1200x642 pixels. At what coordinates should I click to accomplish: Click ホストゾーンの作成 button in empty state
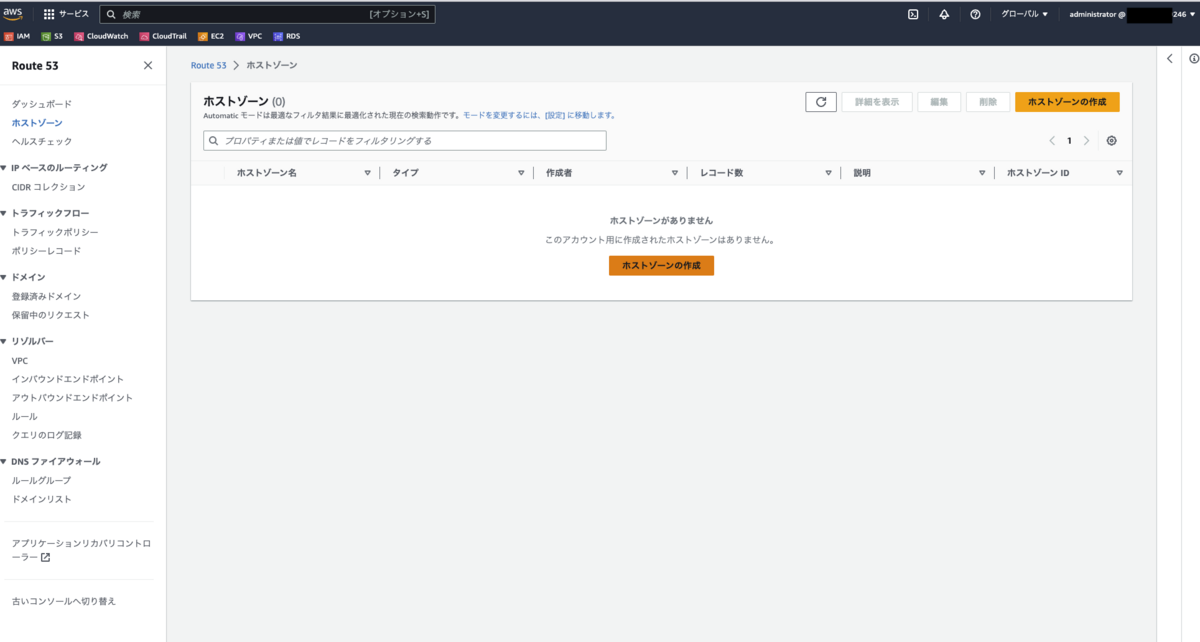pos(661,266)
